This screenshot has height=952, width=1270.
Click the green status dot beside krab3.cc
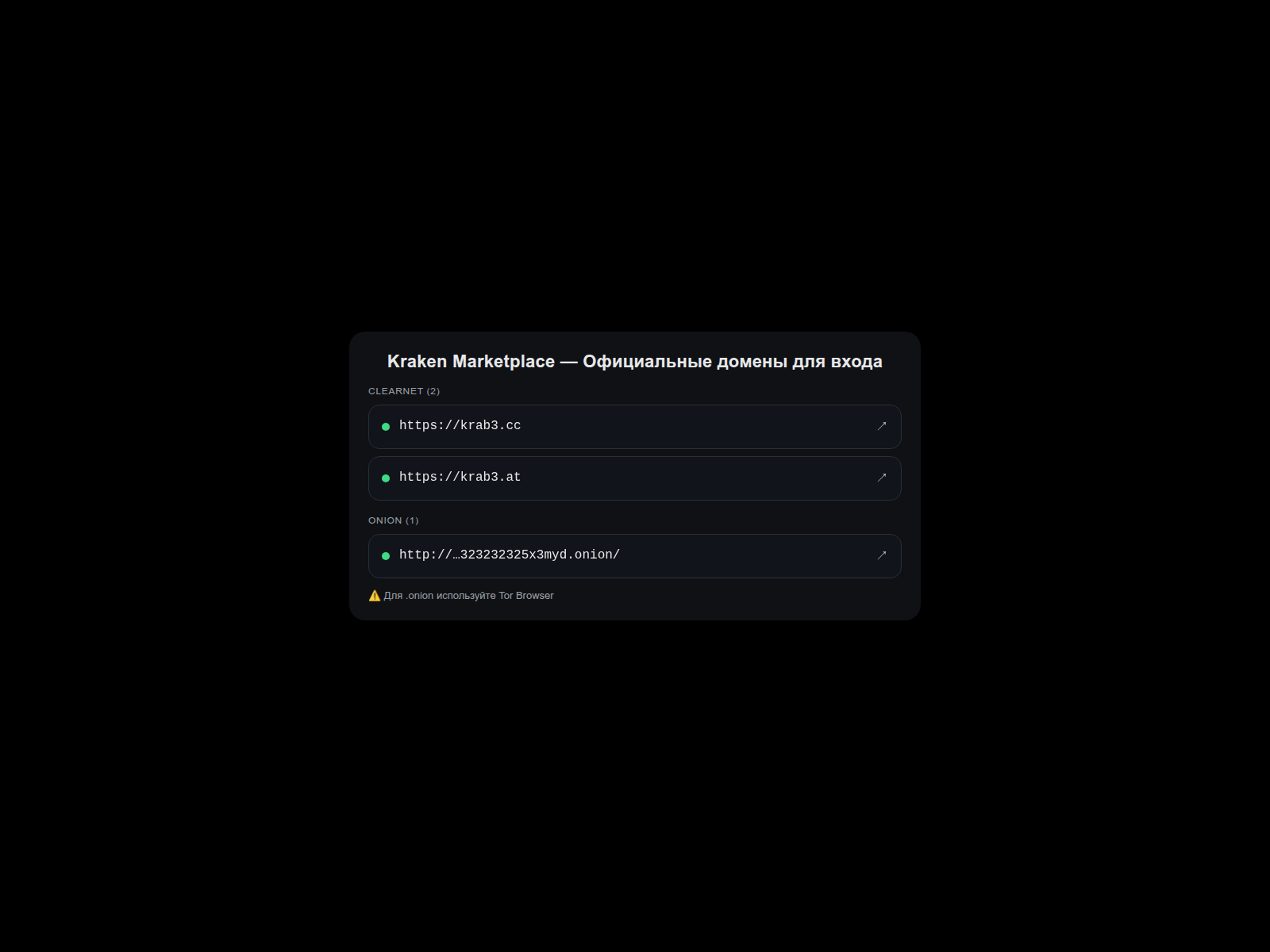pos(386,427)
